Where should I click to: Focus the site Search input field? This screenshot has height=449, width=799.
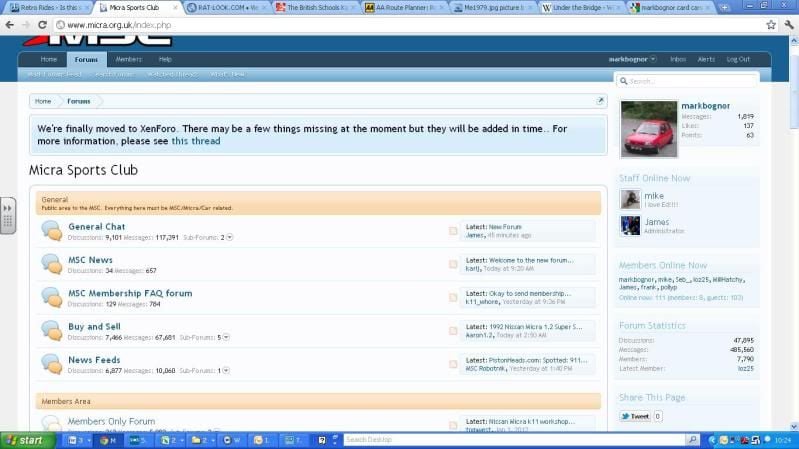point(687,81)
